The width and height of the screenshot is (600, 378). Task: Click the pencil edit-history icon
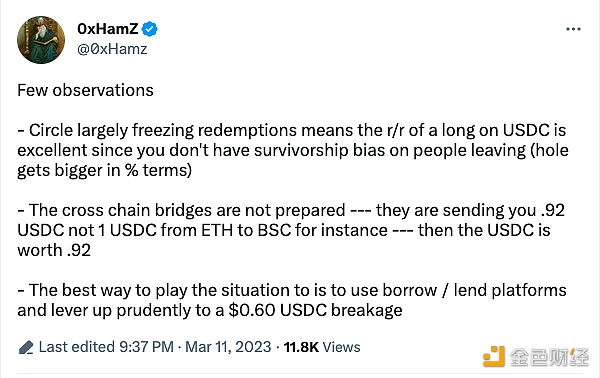click(26, 347)
